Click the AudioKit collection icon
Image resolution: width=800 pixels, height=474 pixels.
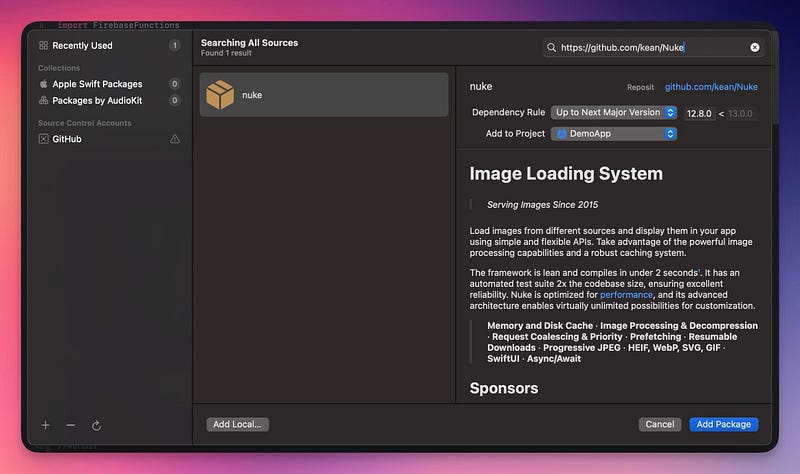(43, 101)
